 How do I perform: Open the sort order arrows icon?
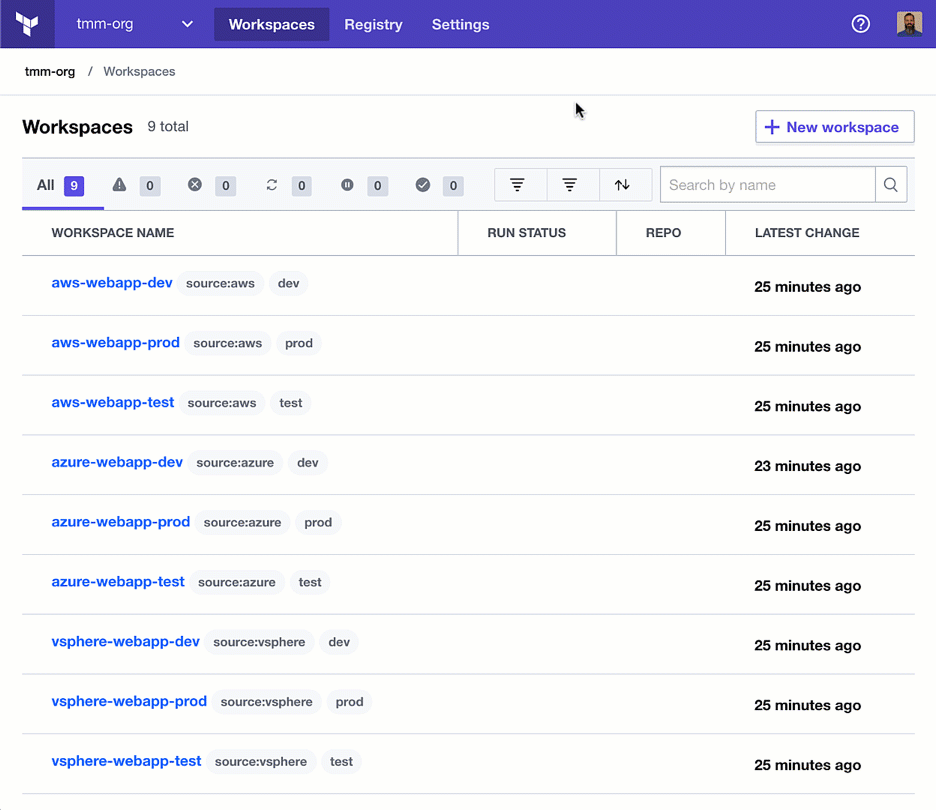coord(624,185)
